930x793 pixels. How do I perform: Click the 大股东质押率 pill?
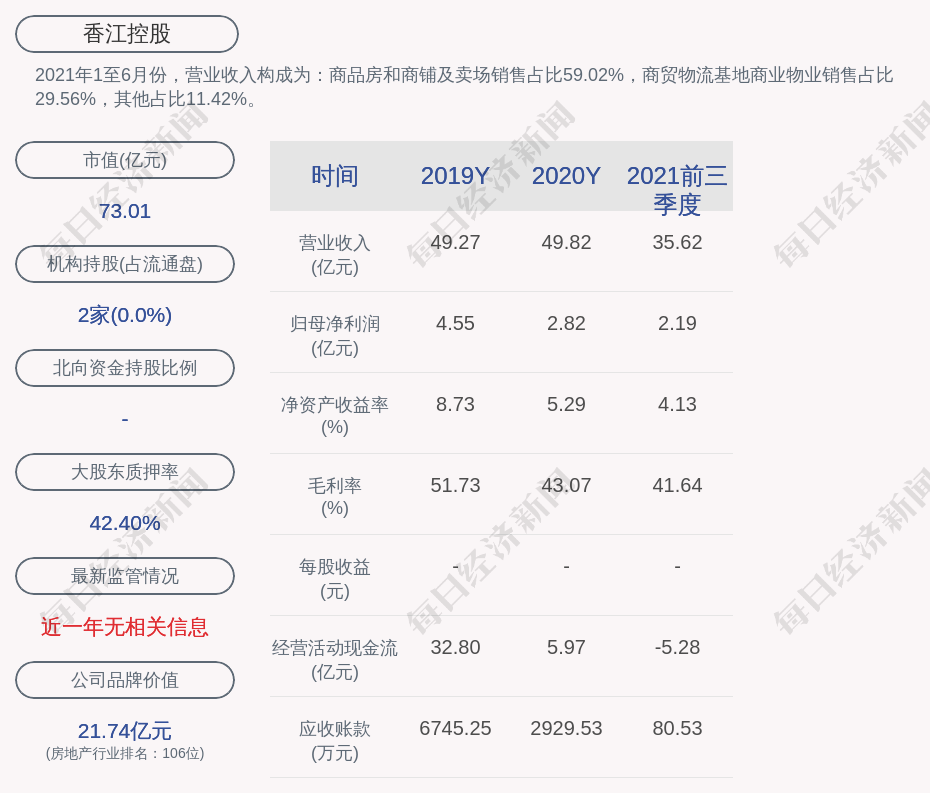point(125,472)
